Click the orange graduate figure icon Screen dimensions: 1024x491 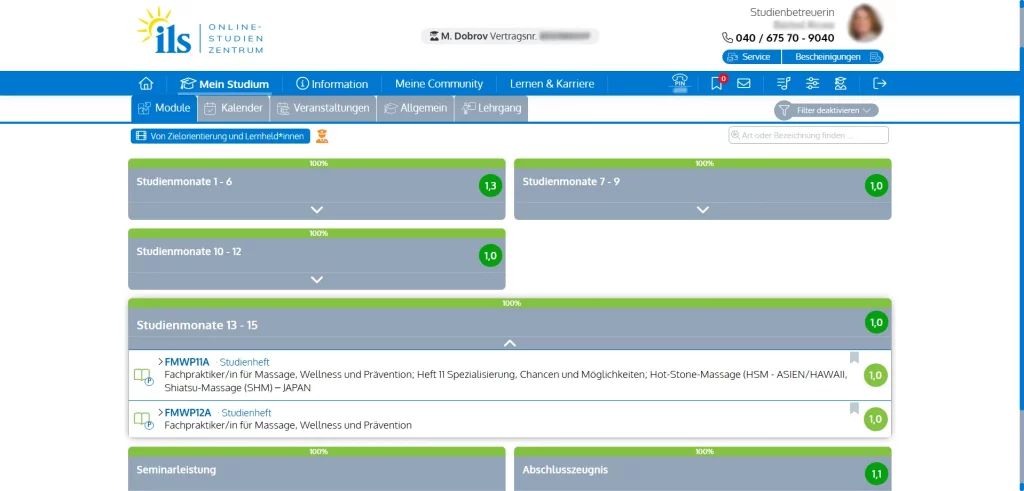coord(322,136)
